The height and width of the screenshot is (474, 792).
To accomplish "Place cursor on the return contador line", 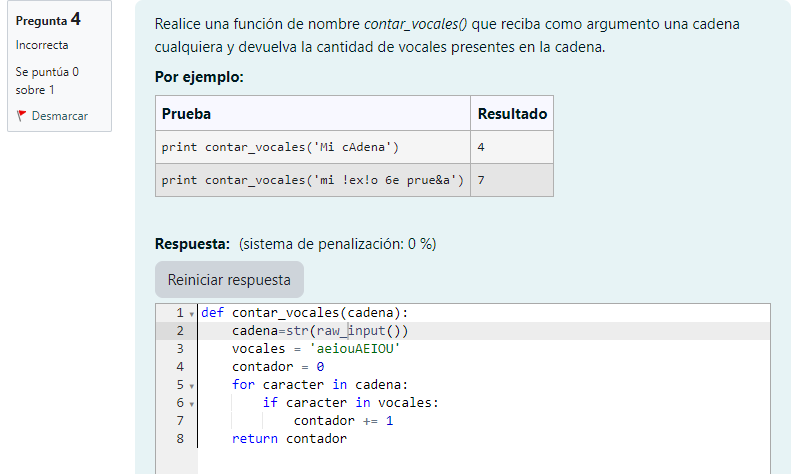I will click(x=289, y=439).
